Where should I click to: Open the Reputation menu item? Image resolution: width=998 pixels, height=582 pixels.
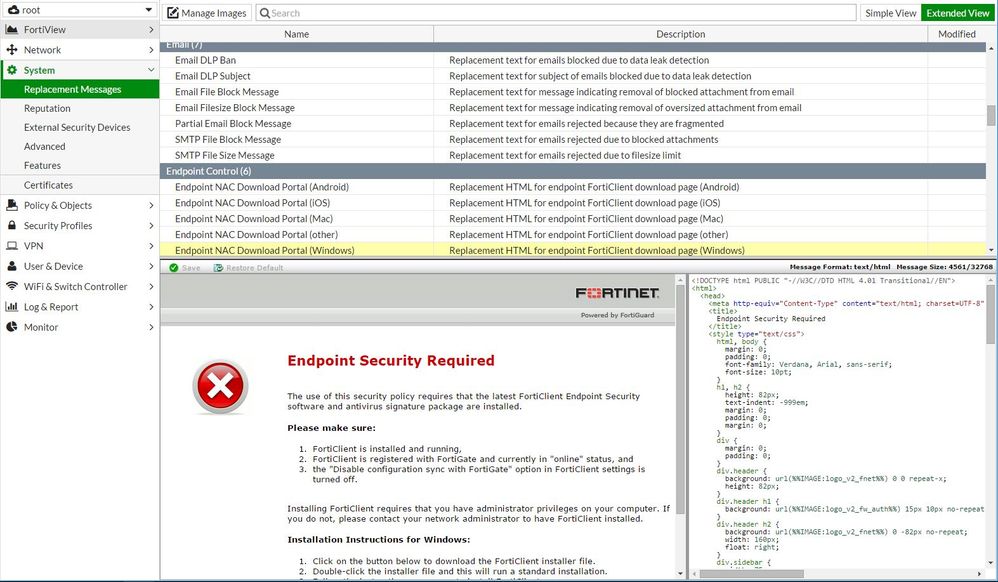point(80,108)
